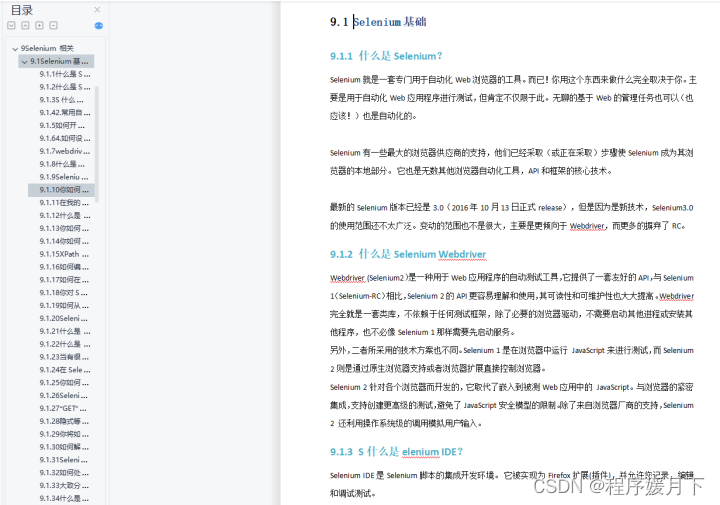
Task: Go to outline entry 9.1.23当有很...
Action: click(x=64, y=357)
